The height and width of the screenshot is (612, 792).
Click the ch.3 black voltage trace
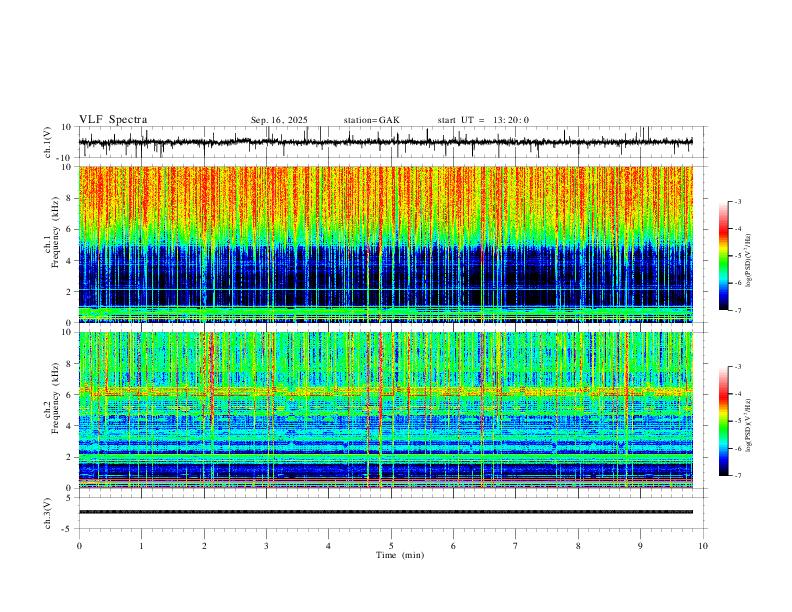[x=385, y=512]
